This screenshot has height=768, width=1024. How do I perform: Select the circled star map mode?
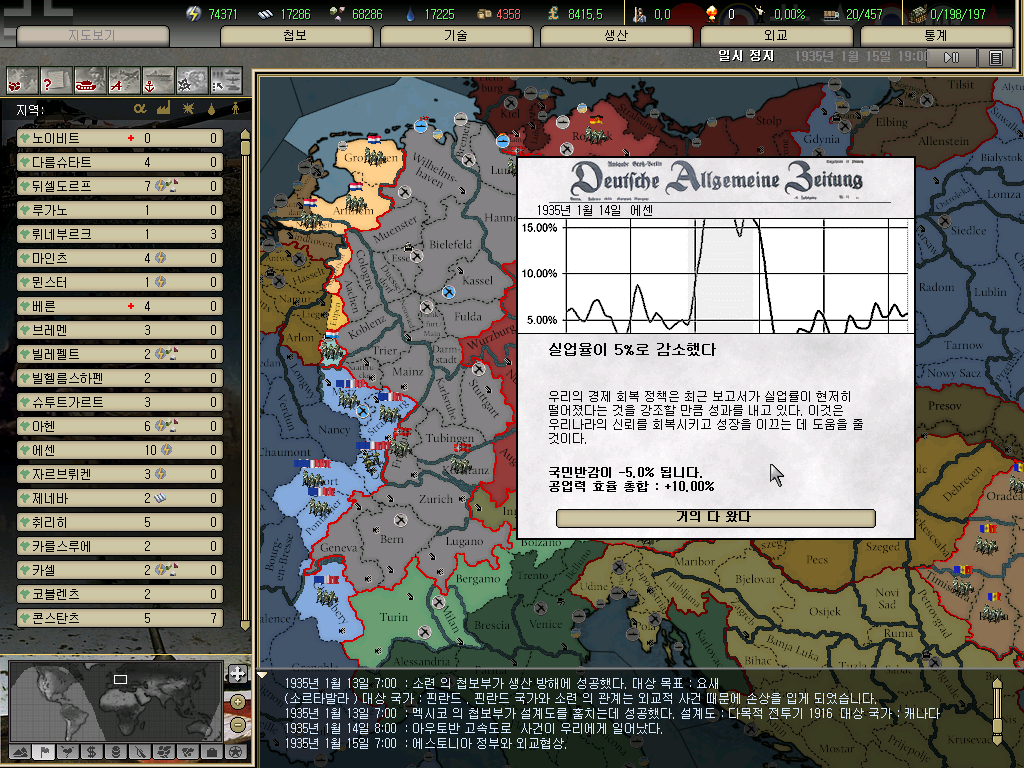pyautogui.click(x=236, y=752)
